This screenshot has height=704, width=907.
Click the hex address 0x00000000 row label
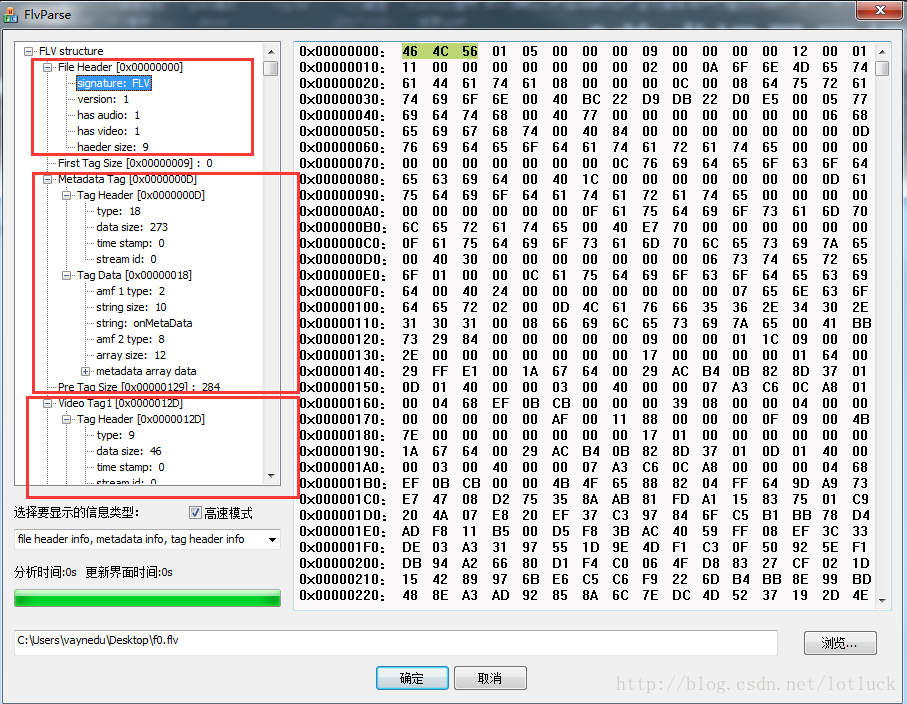coord(342,51)
